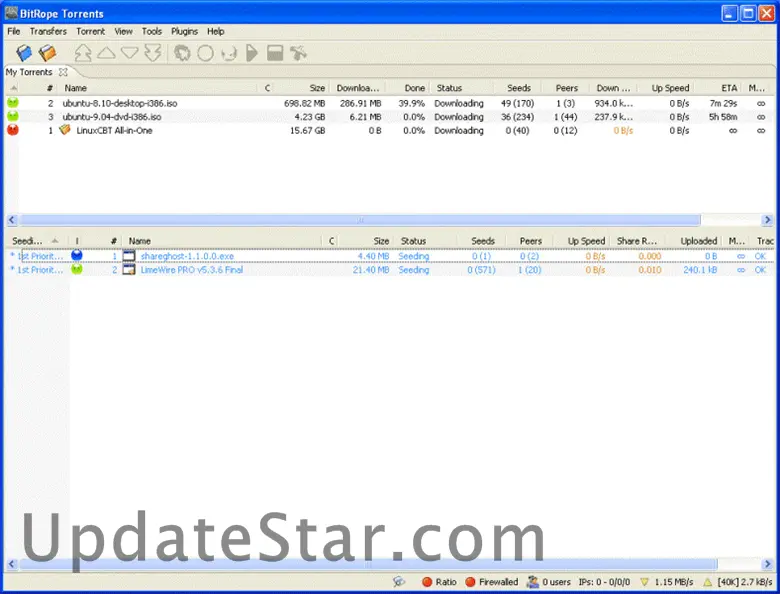Click the orange open torrent icon
Image resolution: width=780 pixels, height=594 pixels.
point(48,53)
